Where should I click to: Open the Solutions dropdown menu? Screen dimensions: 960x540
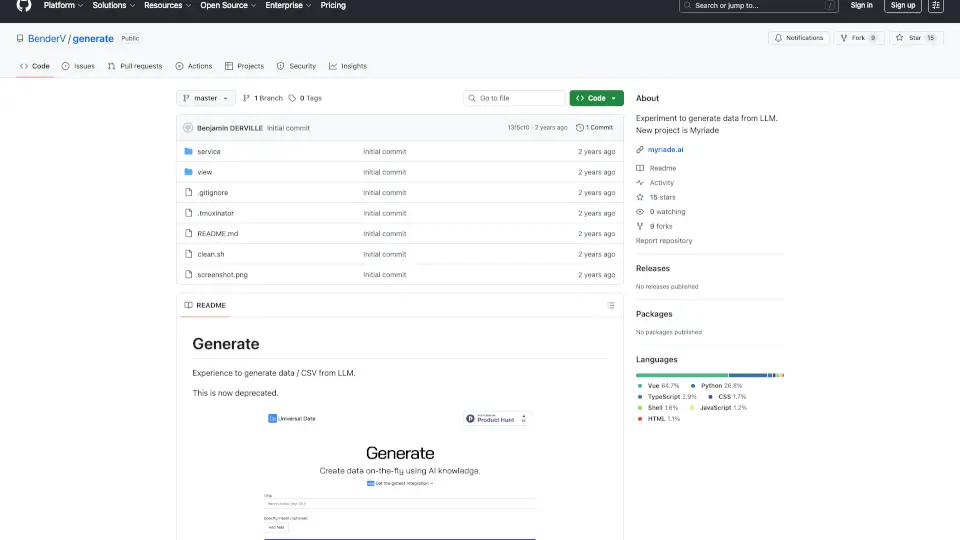[113, 6]
